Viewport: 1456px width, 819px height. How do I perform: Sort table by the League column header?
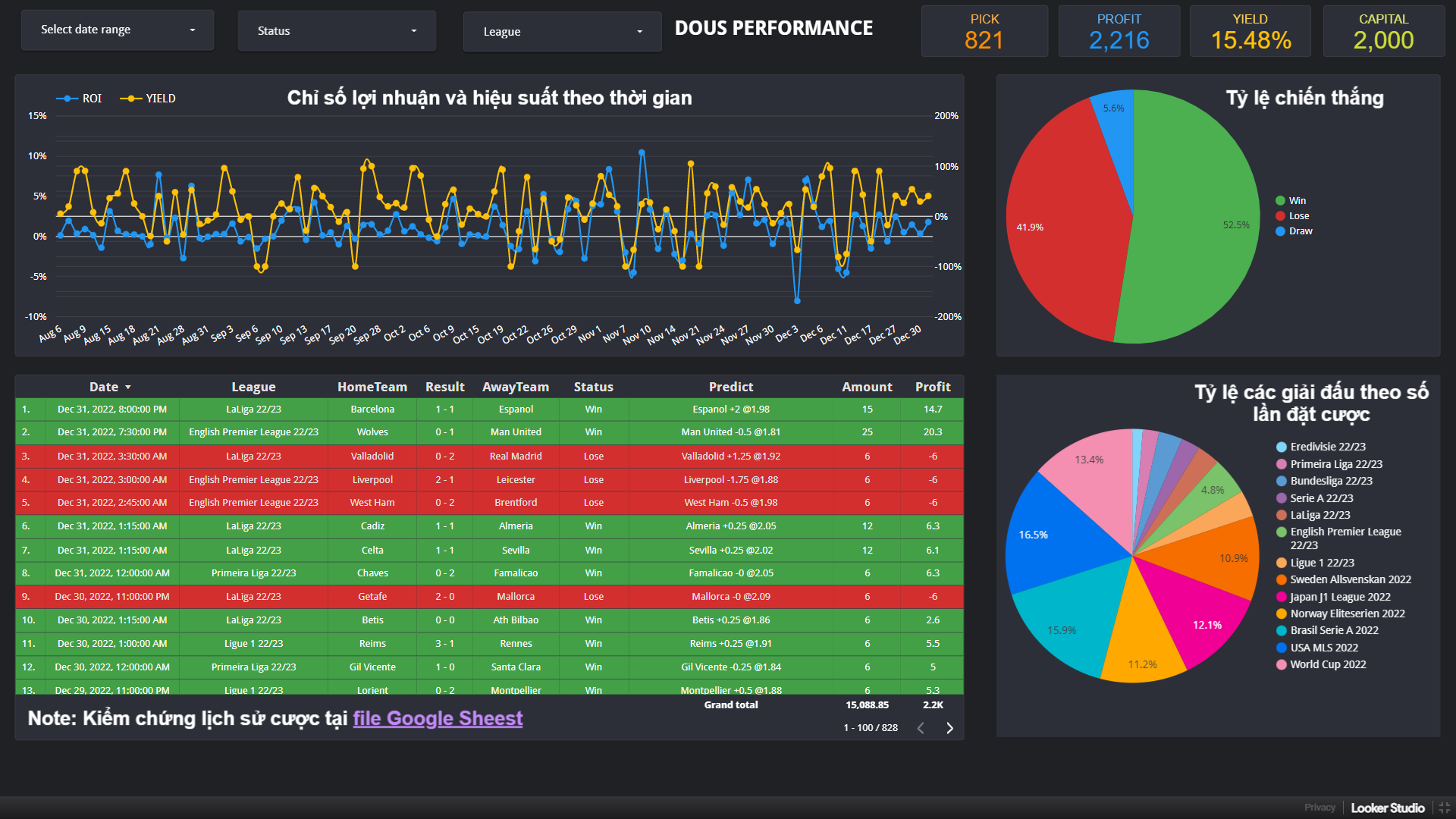coord(253,387)
